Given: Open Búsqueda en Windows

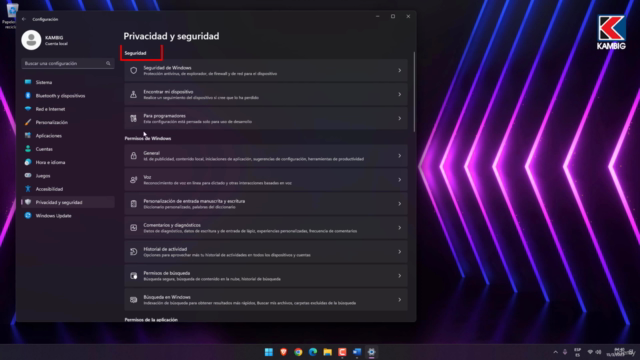Looking at the screenshot, I should pyautogui.click(x=266, y=300).
